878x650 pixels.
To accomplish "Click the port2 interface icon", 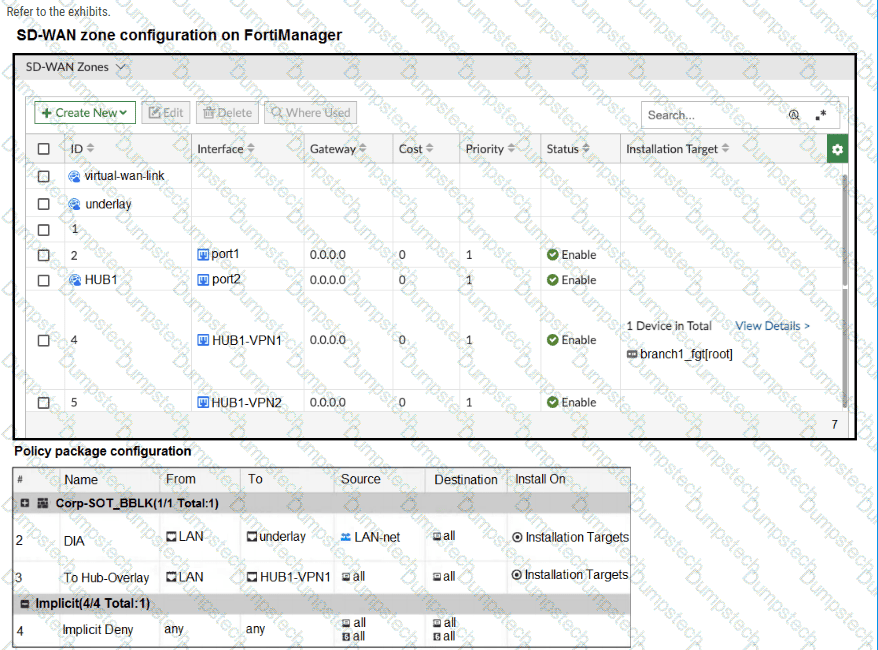I will tap(203, 280).
